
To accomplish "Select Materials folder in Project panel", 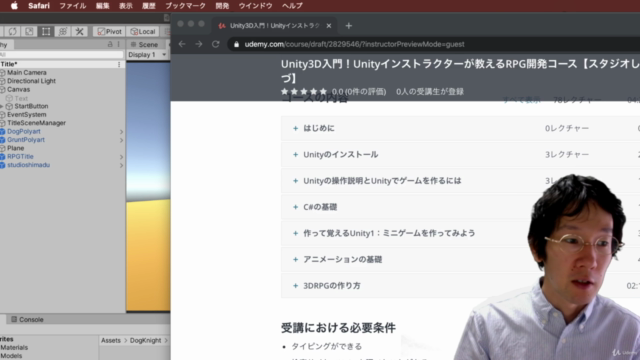I will pyautogui.click(x=14, y=348).
